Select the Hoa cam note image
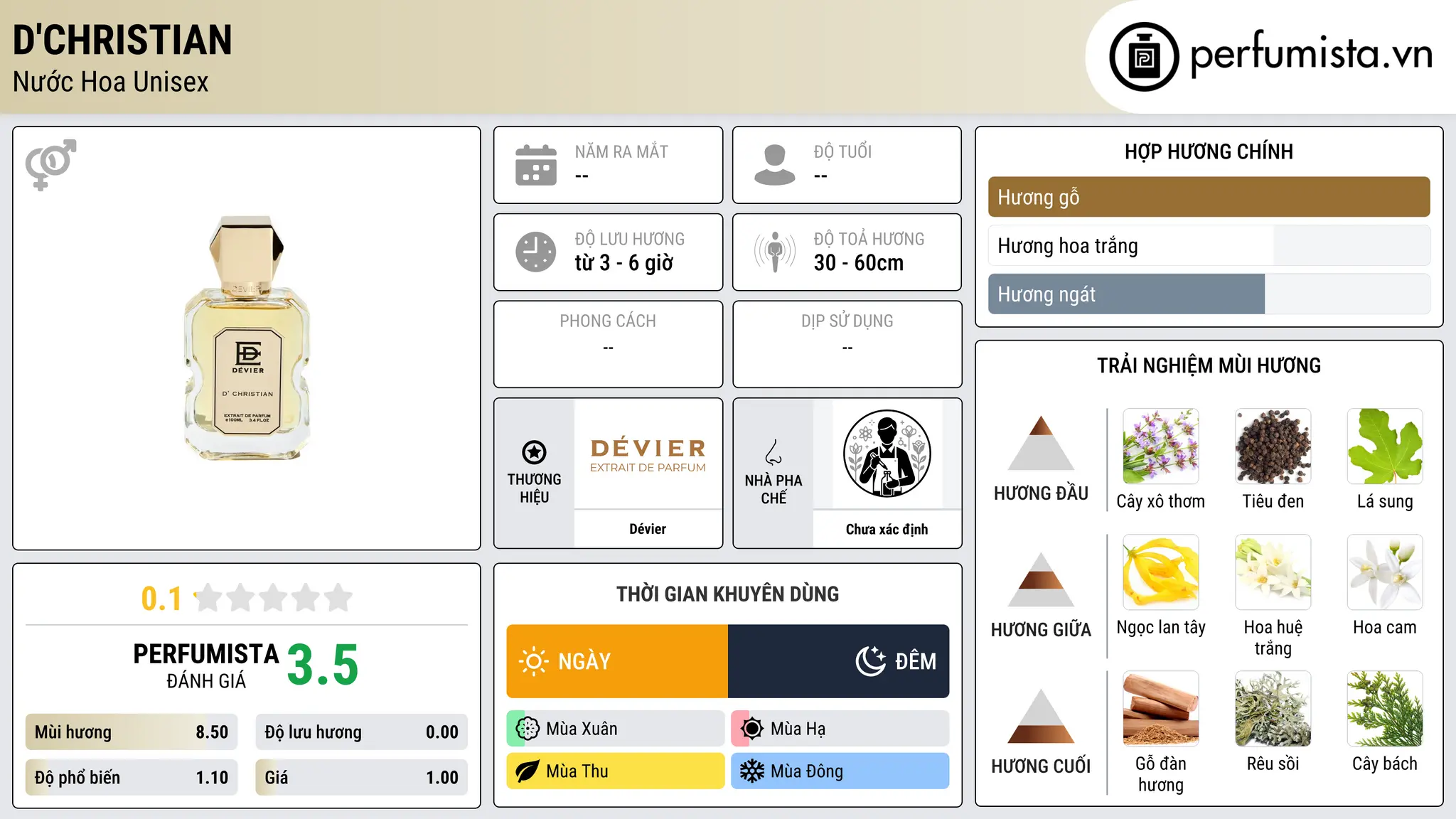1456x819 pixels. [1385, 572]
